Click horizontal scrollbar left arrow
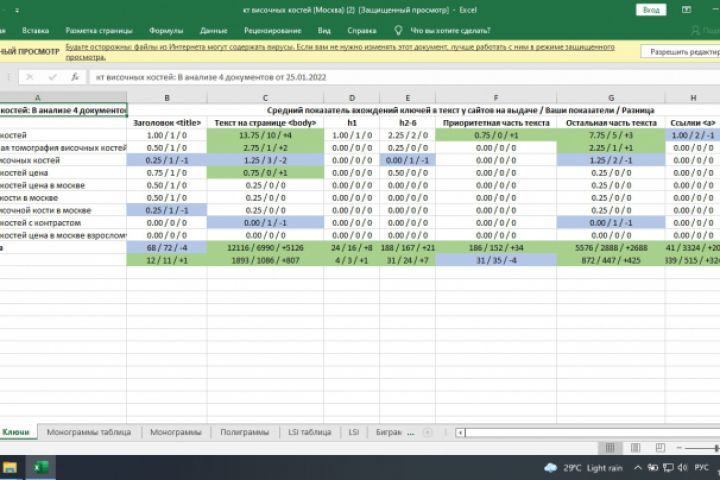This screenshot has width=720, height=480. click(x=460, y=433)
